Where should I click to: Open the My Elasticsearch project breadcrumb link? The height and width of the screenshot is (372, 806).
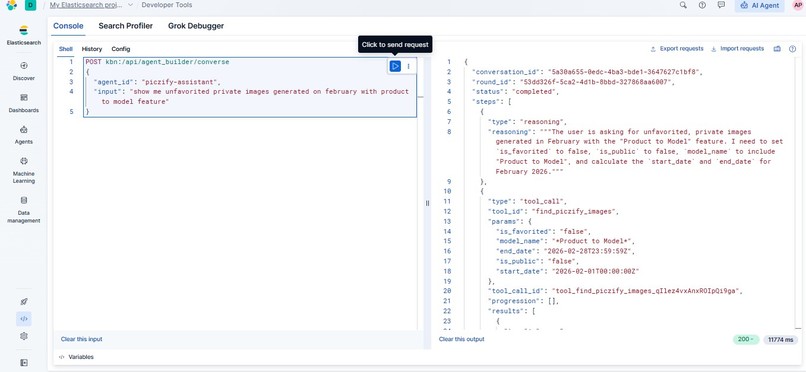pyautogui.click(x=86, y=5)
